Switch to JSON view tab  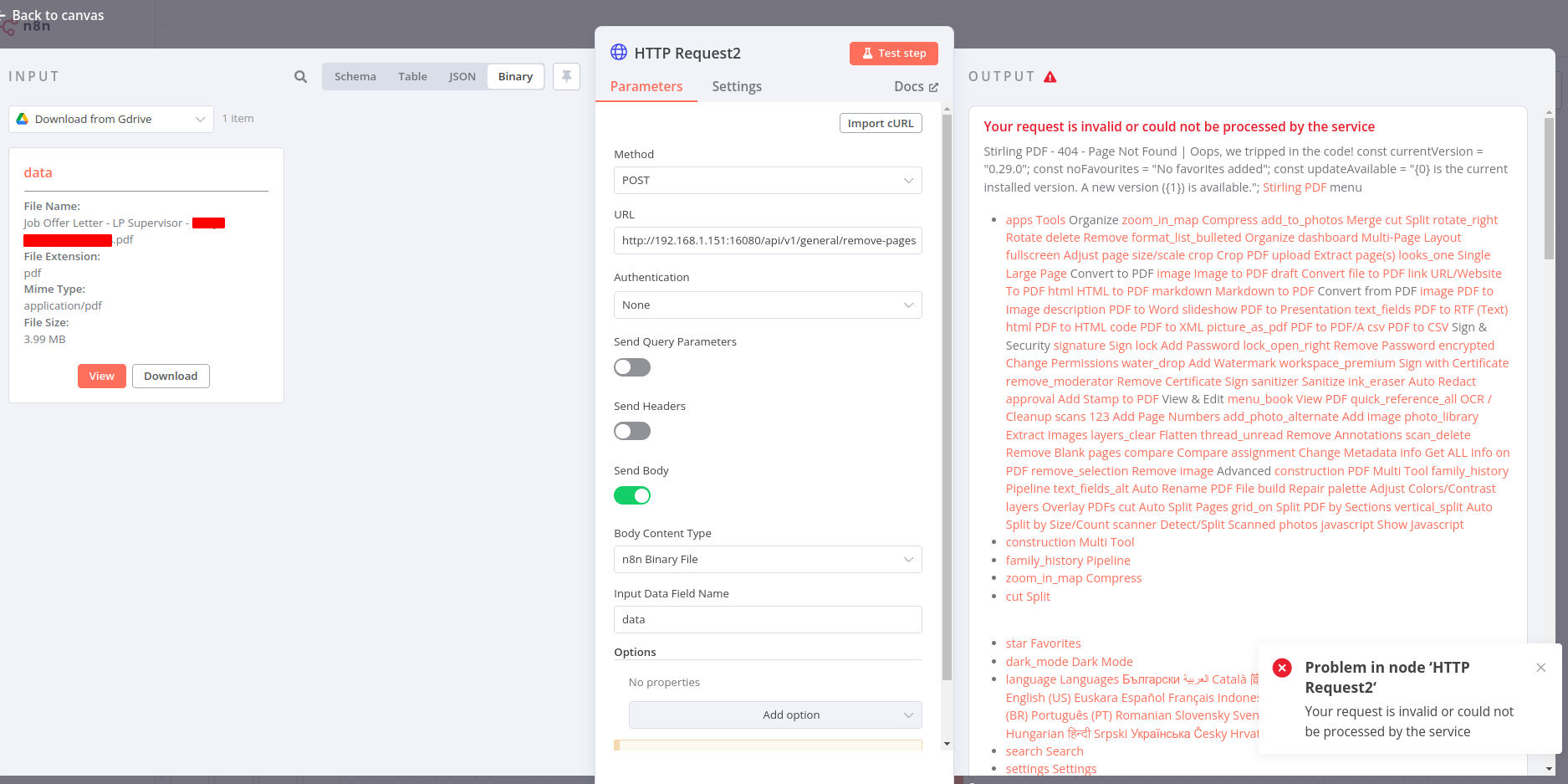coord(462,76)
